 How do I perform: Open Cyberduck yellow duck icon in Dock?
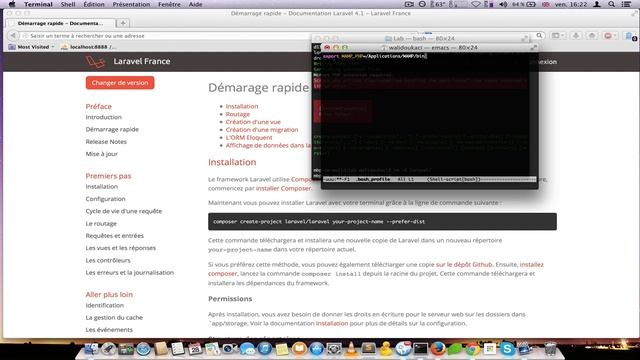click(x=385, y=349)
